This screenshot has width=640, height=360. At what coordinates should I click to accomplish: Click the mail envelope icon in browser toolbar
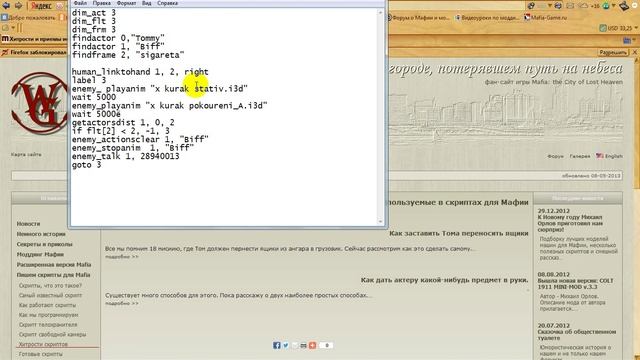click(570, 6)
